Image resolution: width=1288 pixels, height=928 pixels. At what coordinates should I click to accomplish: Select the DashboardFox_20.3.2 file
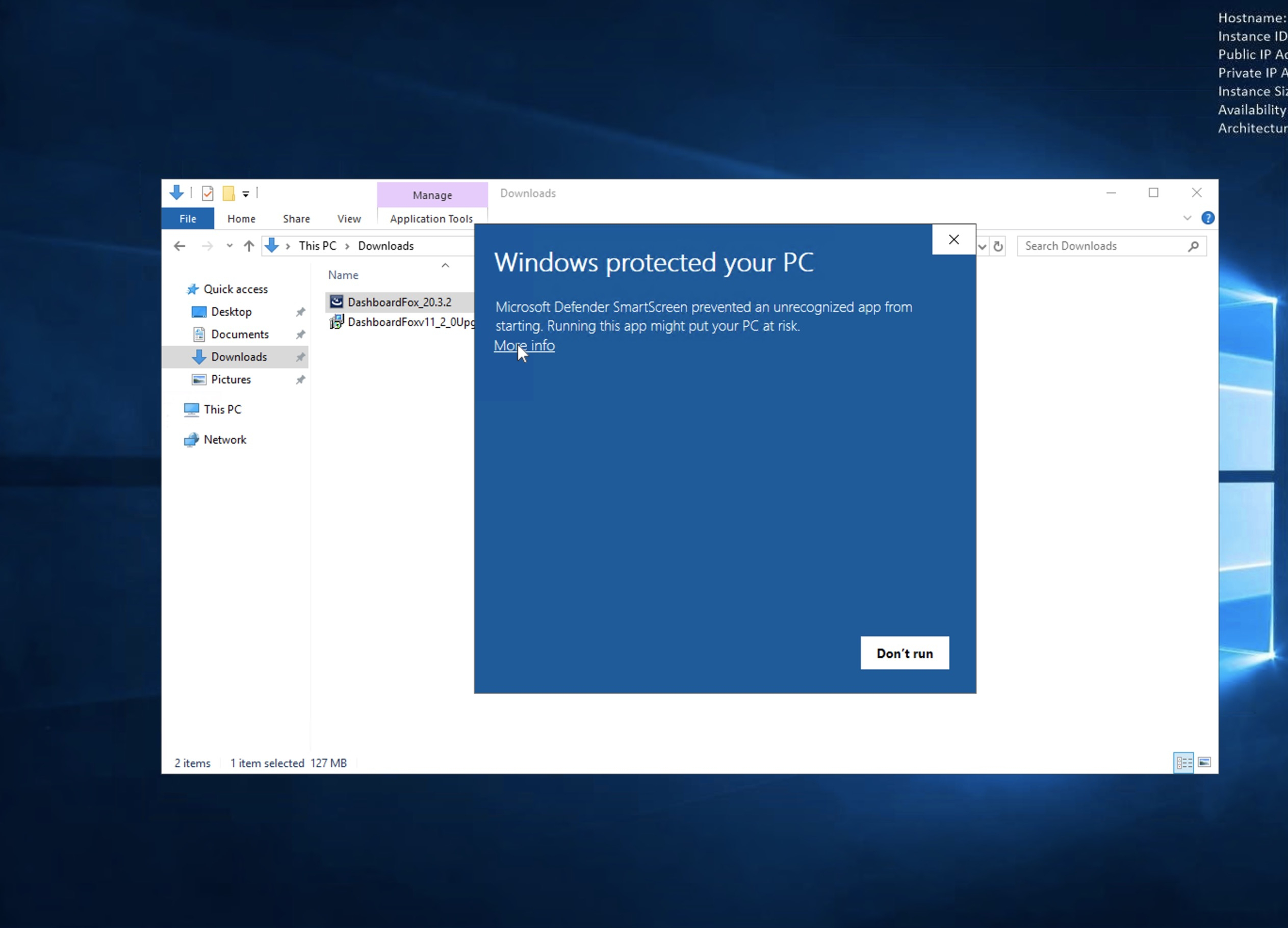[x=399, y=302]
